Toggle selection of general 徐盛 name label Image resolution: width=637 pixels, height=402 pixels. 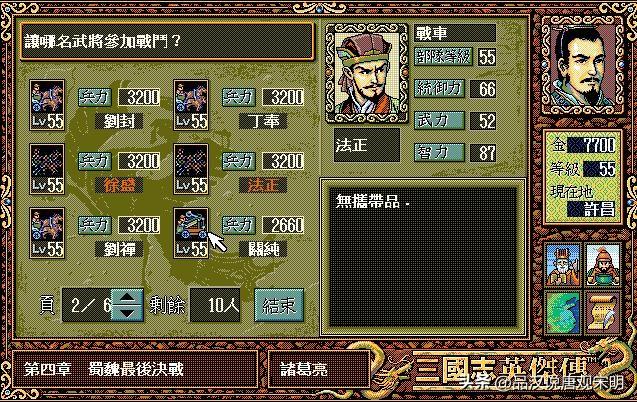click(119, 185)
